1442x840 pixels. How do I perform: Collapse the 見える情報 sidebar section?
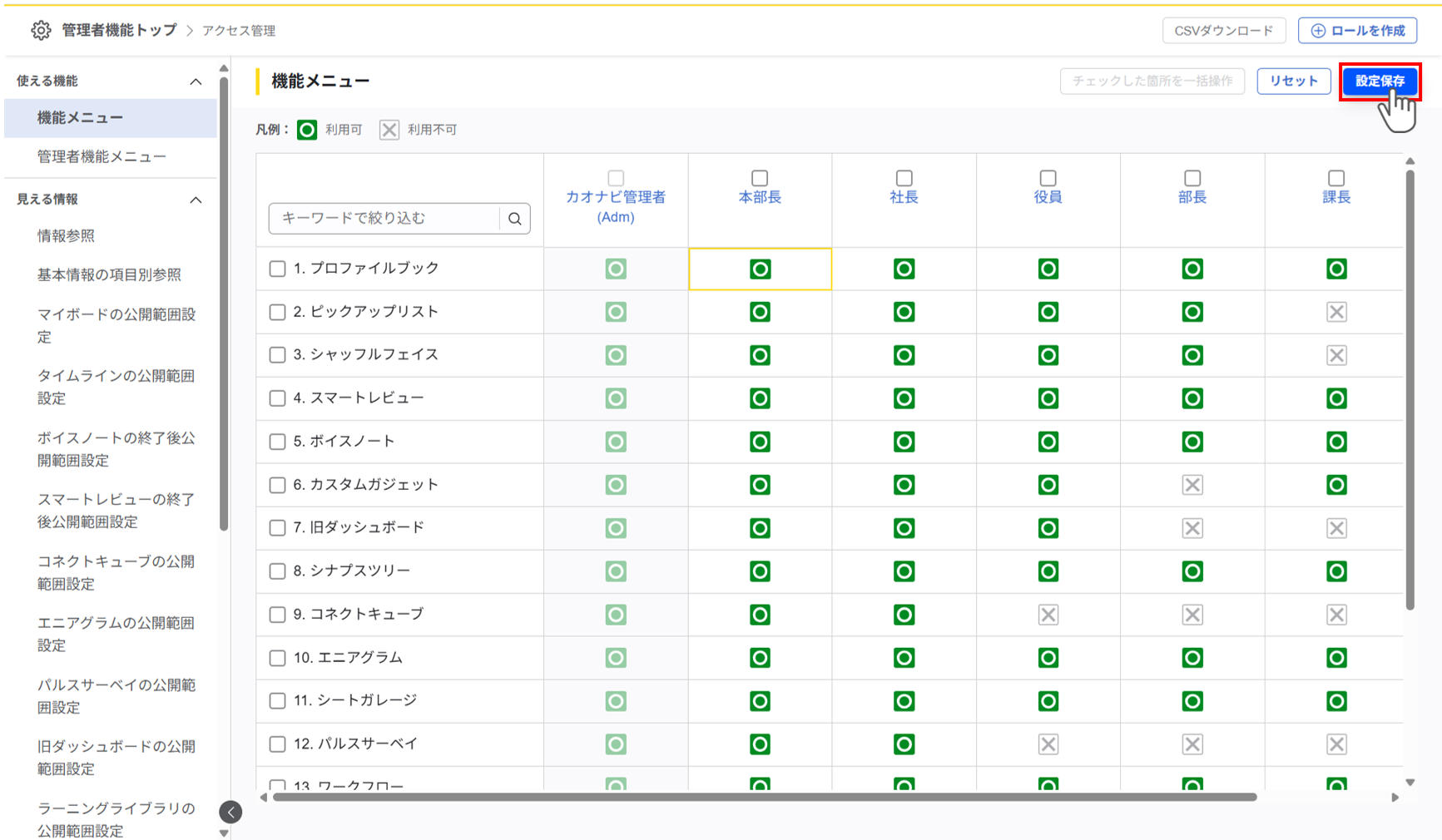[x=196, y=200]
